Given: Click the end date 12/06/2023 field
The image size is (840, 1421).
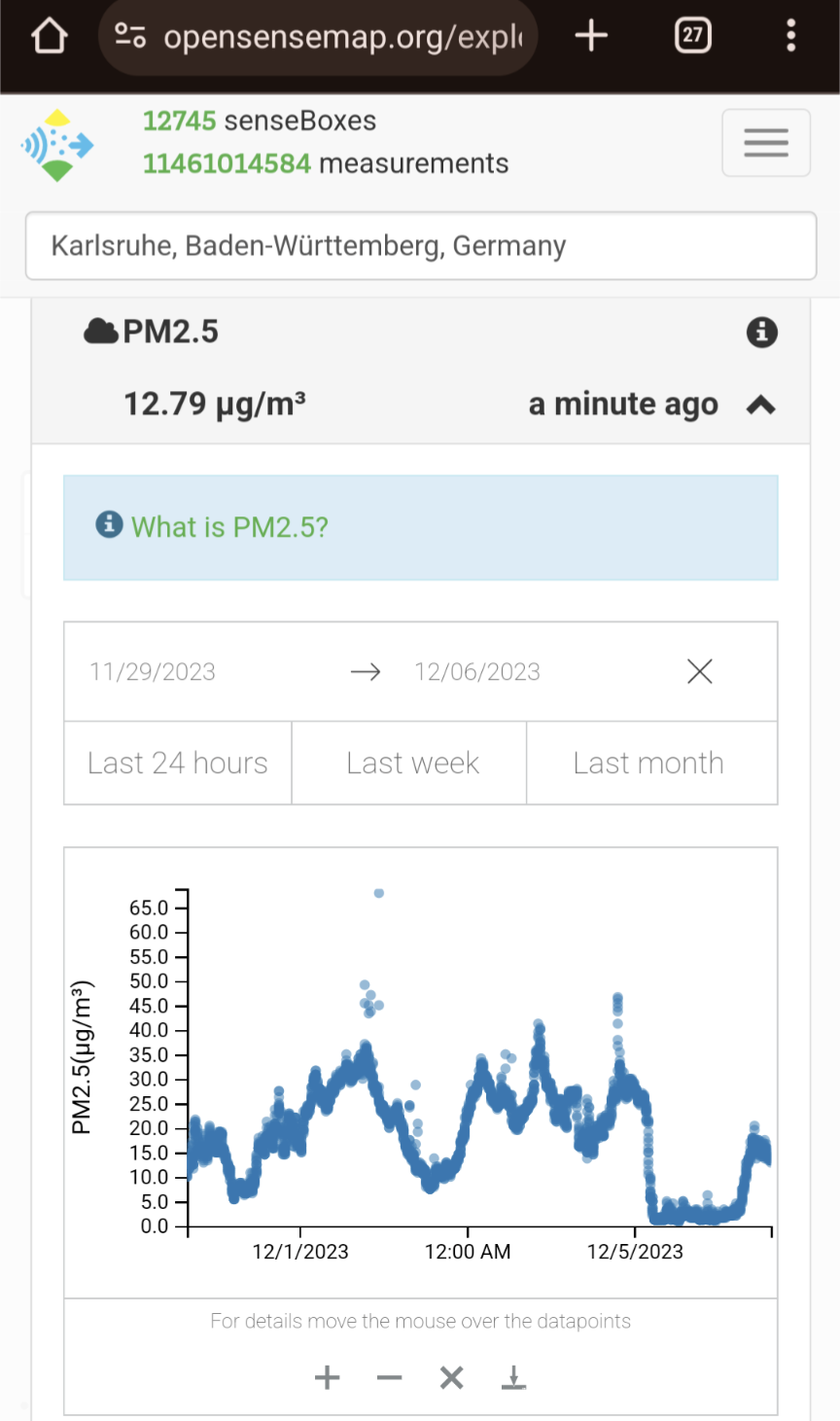Looking at the screenshot, I should (477, 672).
